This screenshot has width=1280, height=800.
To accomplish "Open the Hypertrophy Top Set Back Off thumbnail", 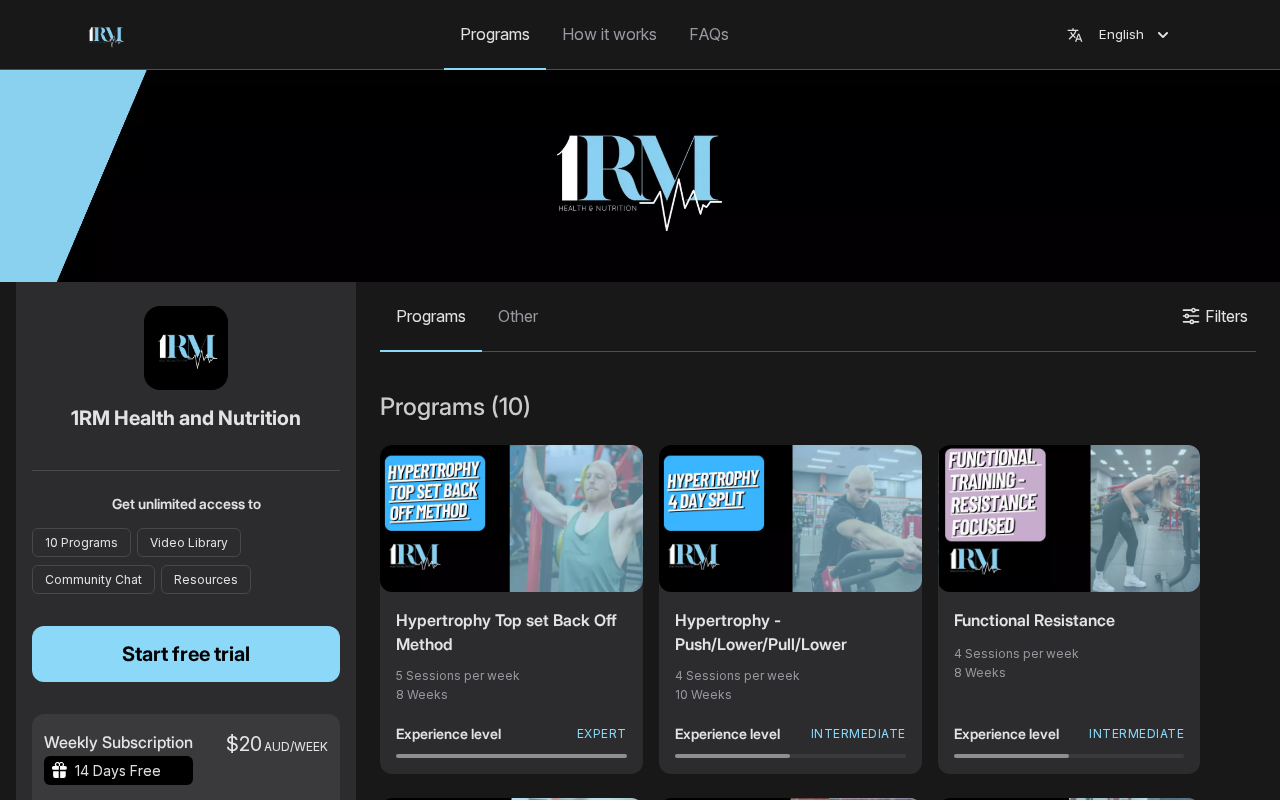I will pos(511,518).
